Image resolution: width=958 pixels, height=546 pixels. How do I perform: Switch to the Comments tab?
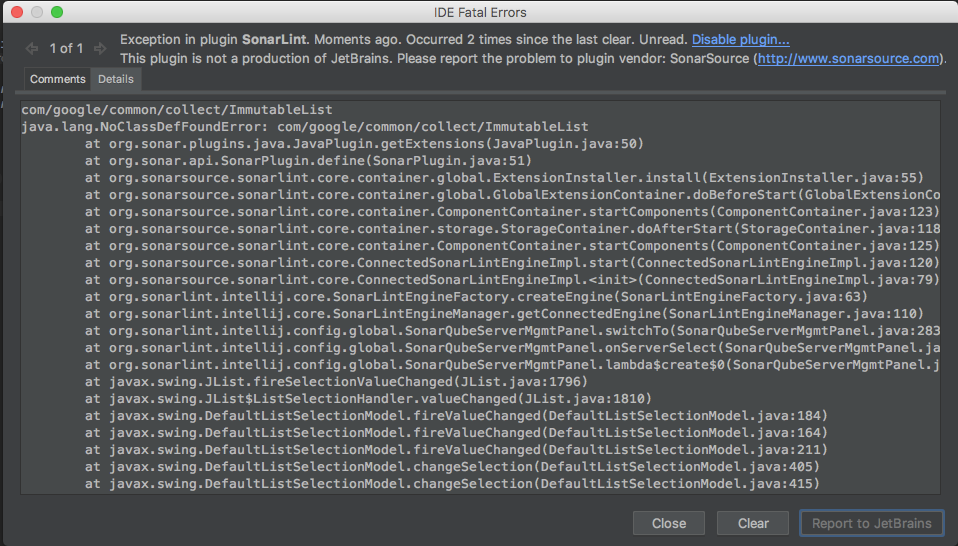57,79
